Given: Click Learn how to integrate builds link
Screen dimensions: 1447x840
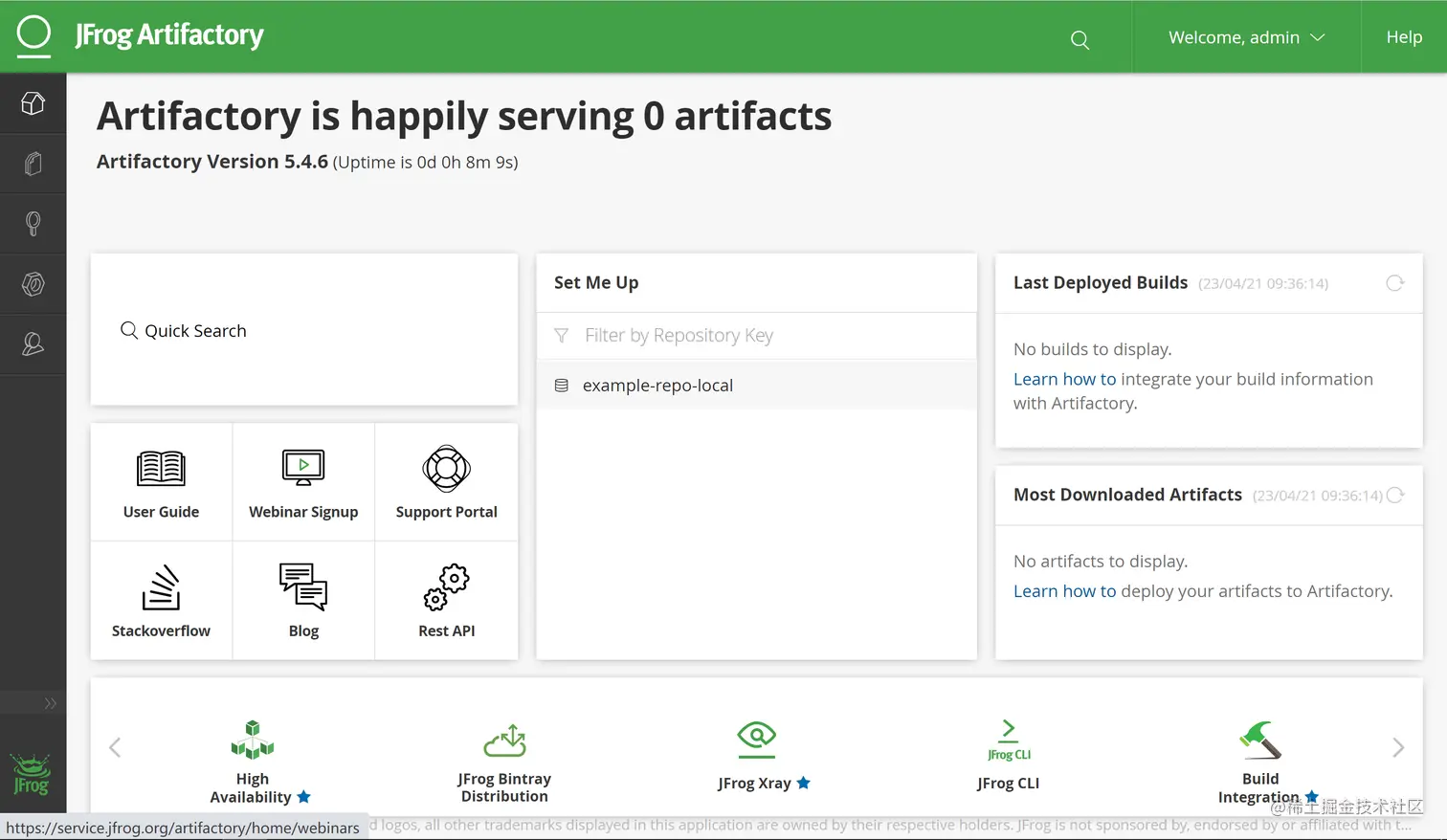Looking at the screenshot, I should [x=1064, y=379].
